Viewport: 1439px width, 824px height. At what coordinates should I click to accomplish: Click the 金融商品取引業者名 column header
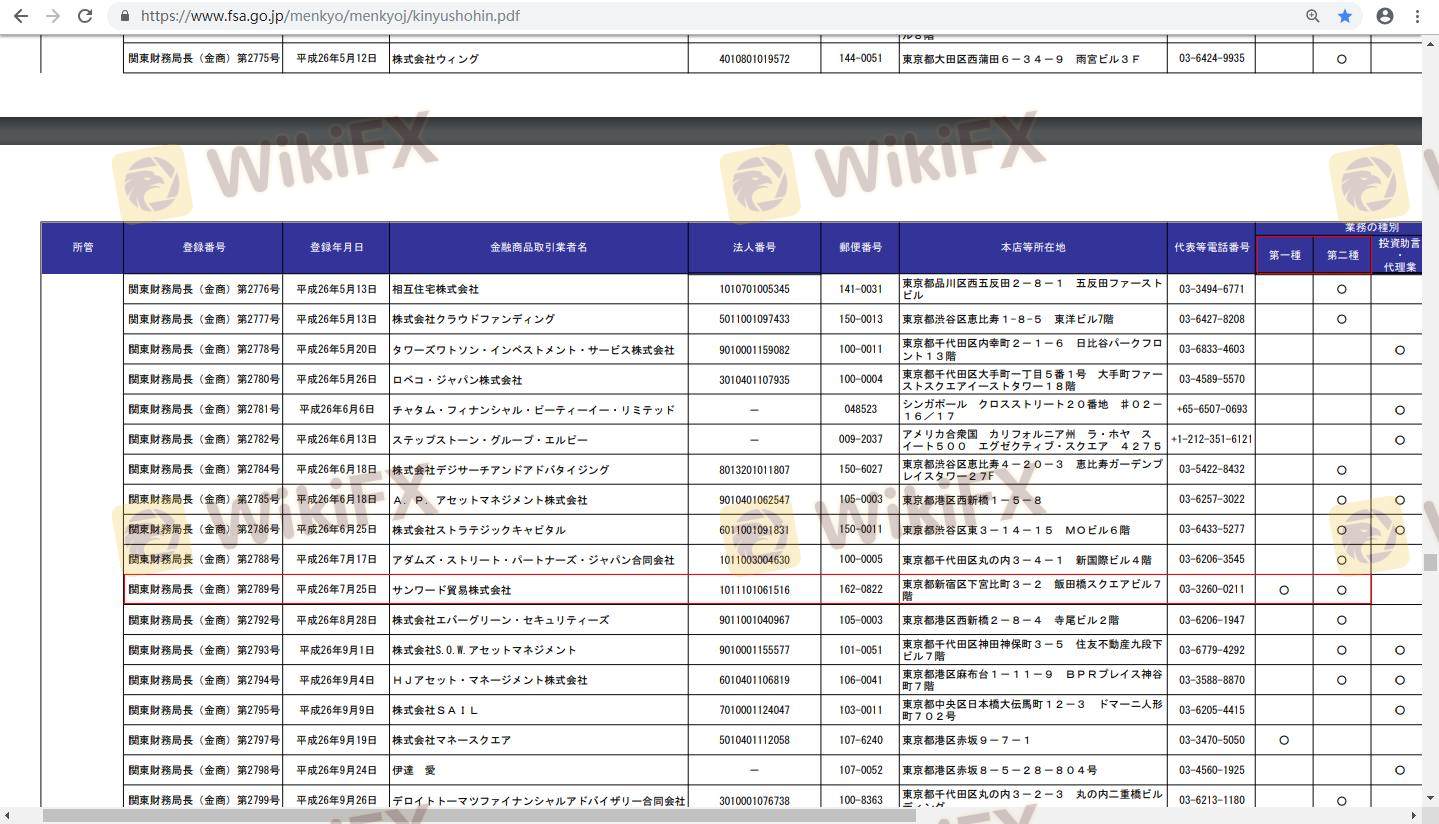pos(538,247)
